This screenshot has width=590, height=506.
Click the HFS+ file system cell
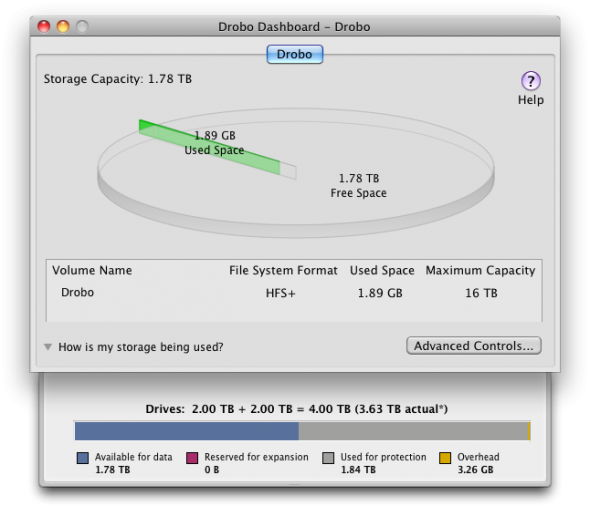pyautogui.click(x=281, y=293)
